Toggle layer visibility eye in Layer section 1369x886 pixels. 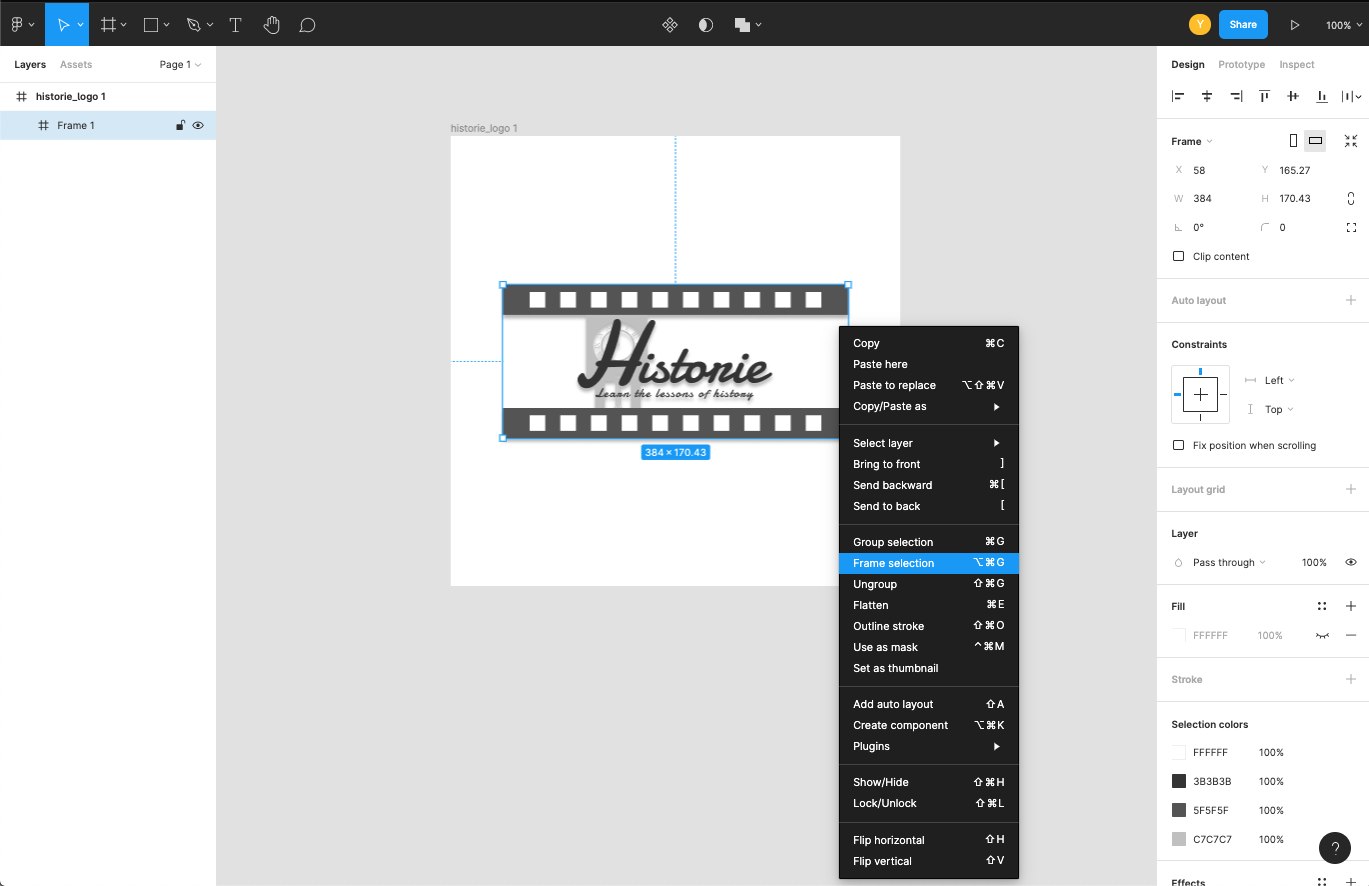(x=1351, y=563)
